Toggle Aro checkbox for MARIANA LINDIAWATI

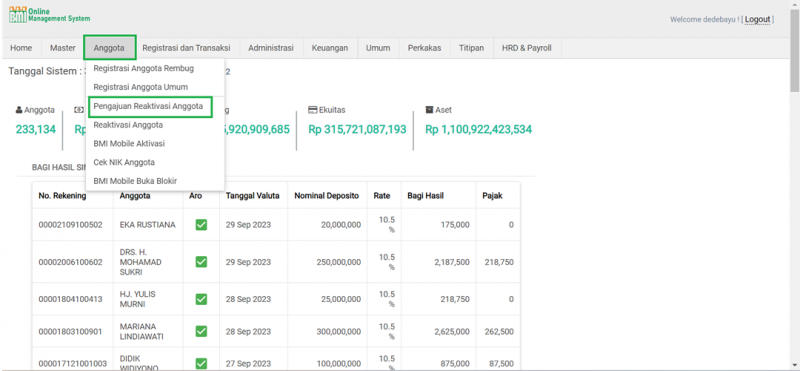pos(201,331)
